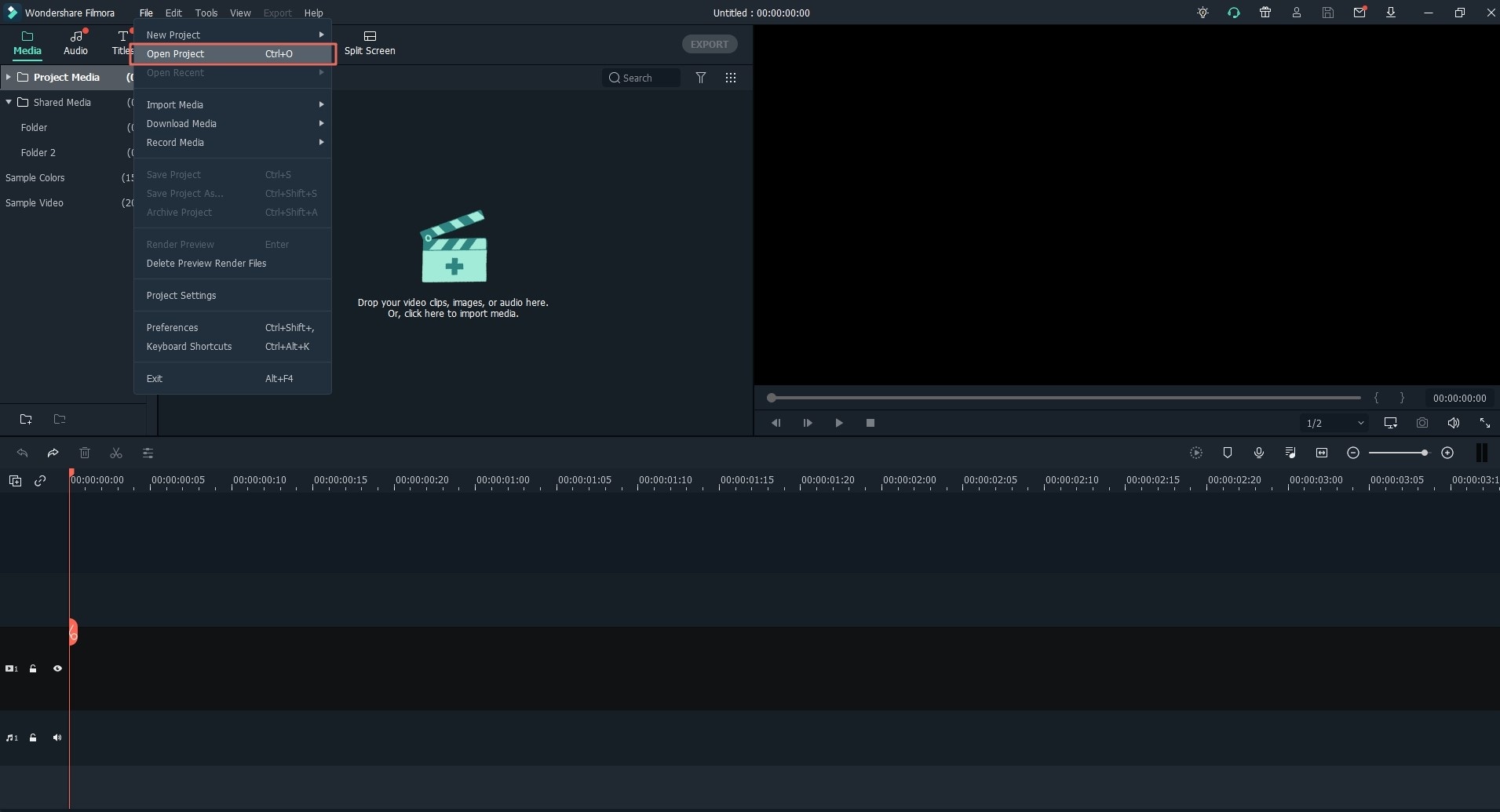Toggle the timeline auto-ripple link icon
This screenshot has height=812, width=1500.
(40, 481)
